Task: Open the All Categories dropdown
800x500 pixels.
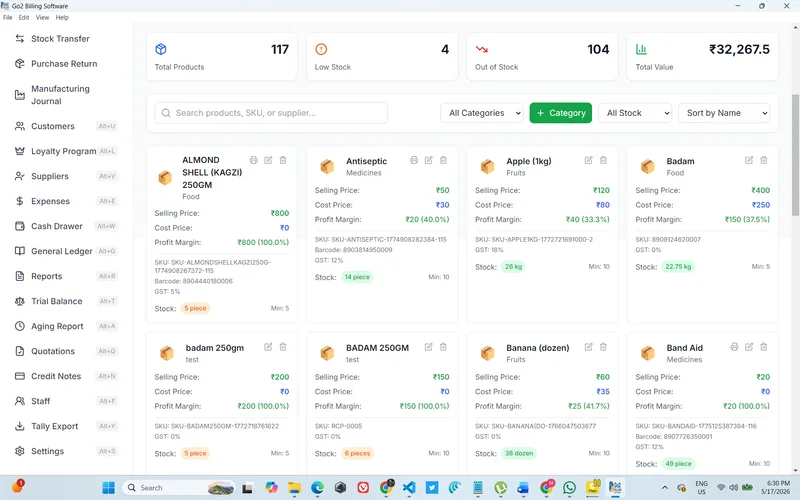Action: click(x=482, y=113)
